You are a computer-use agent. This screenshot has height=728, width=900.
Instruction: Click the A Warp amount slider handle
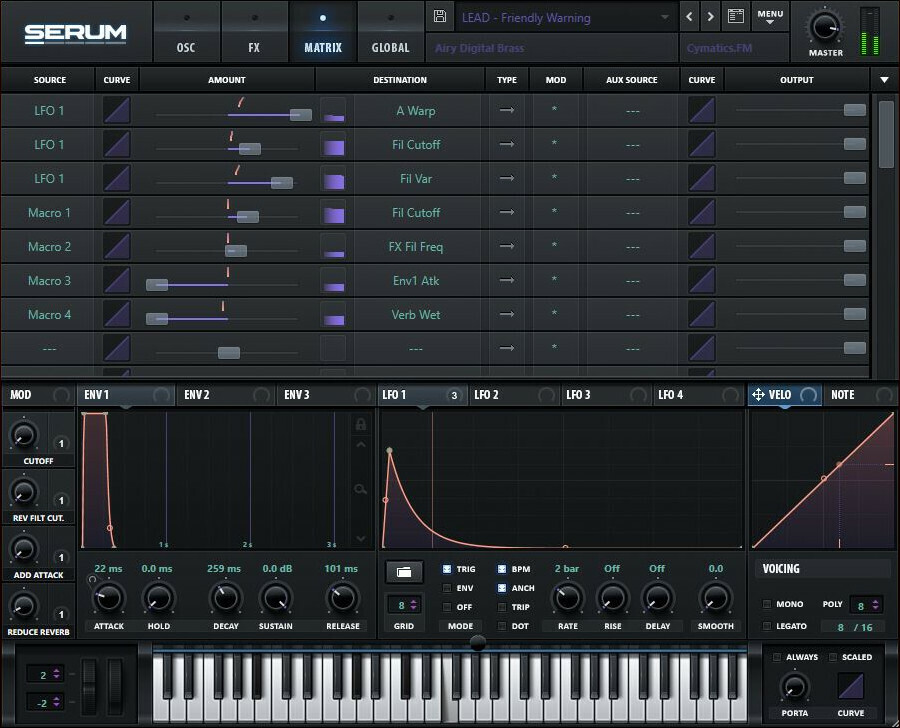[301, 115]
